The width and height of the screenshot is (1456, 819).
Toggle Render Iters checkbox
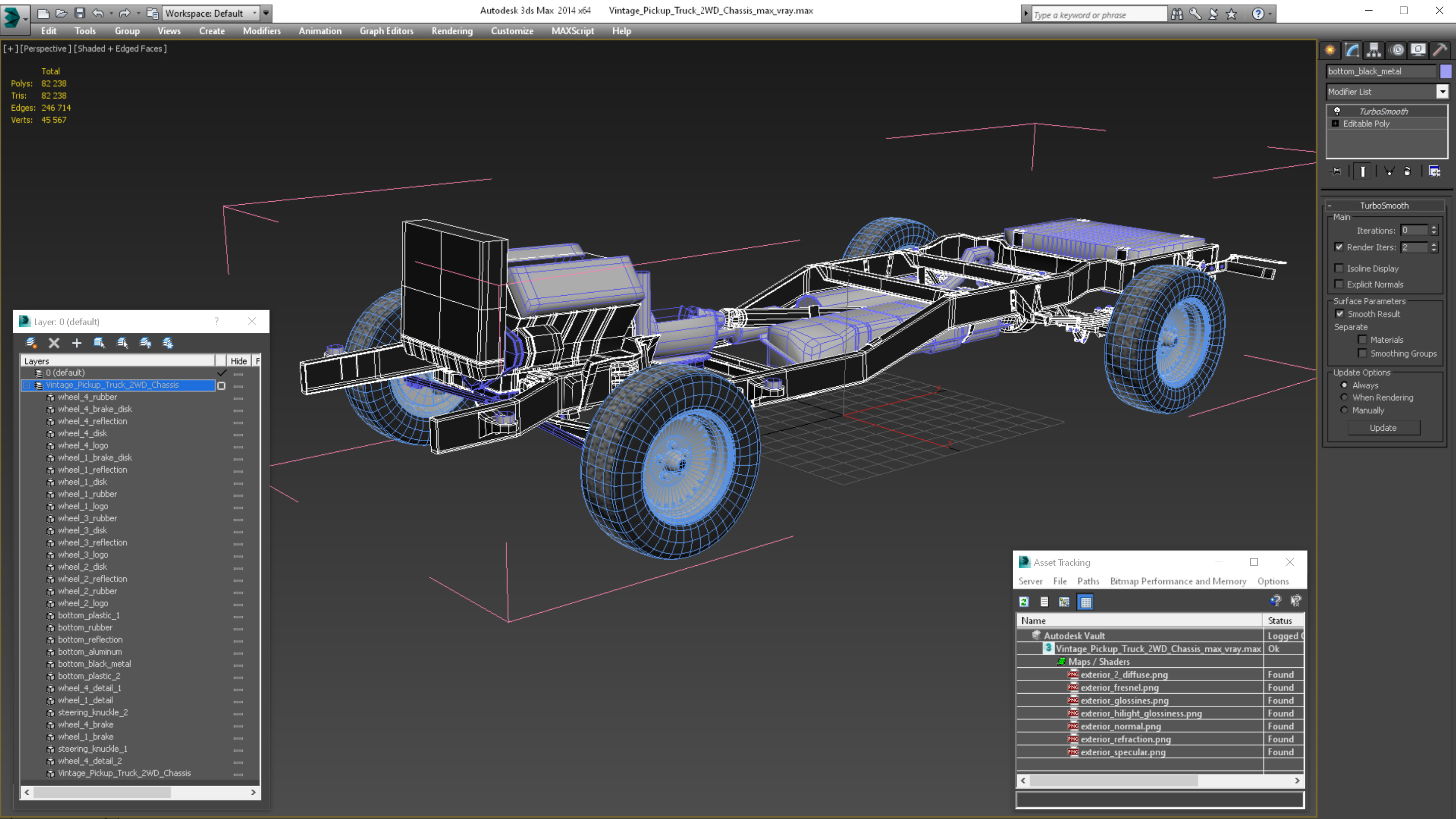coord(1338,247)
